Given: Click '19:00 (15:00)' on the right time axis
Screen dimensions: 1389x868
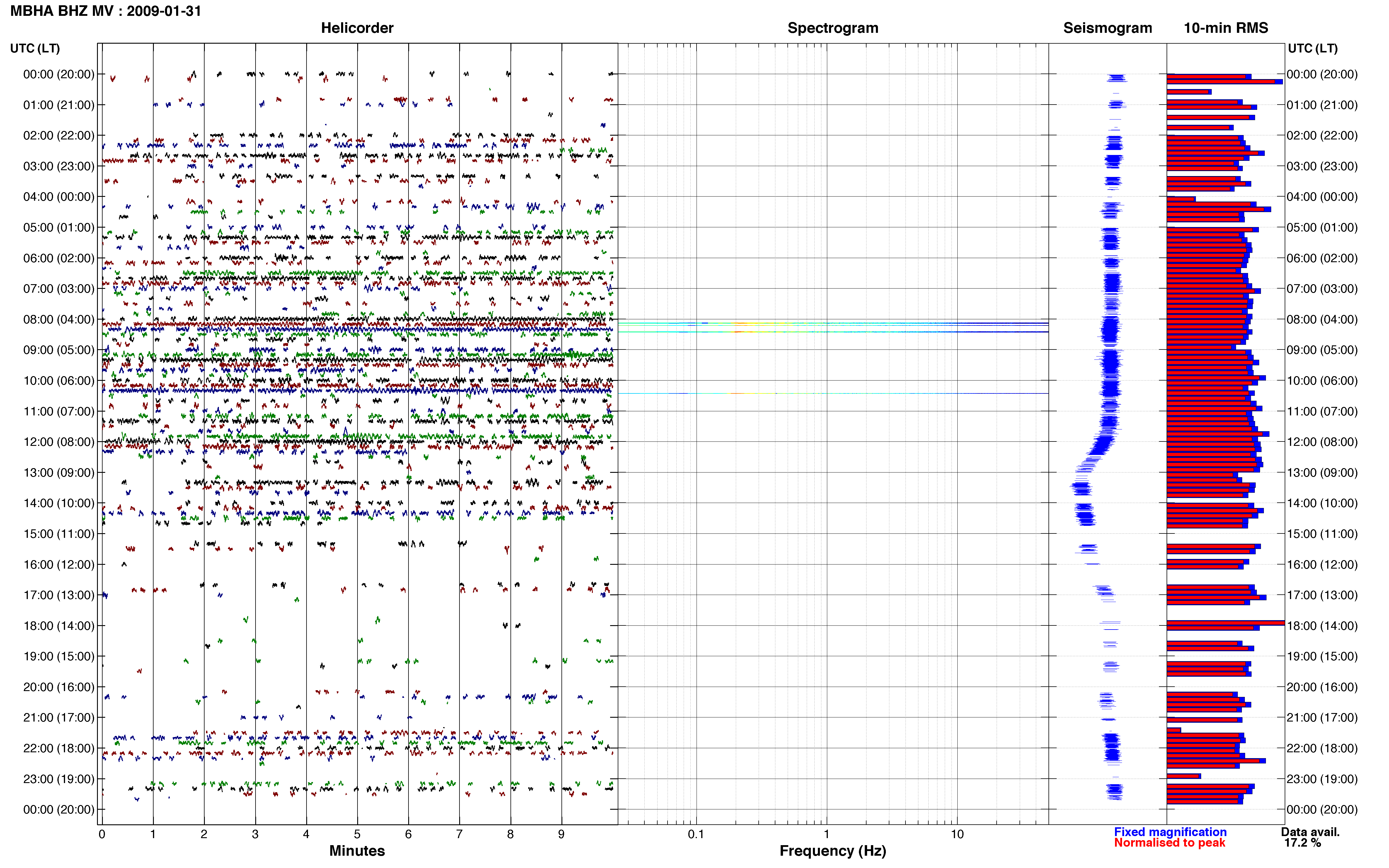Looking at the screenshot, I should (x=1322, y=657).
